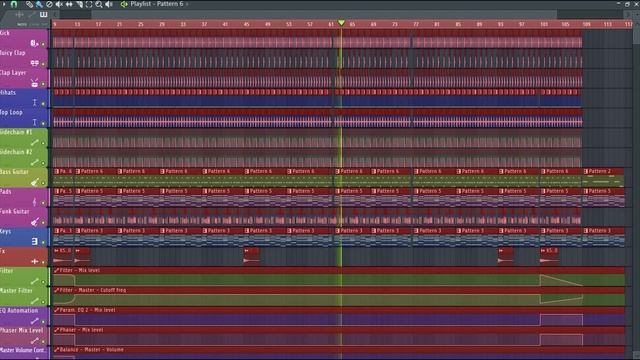Select the Master Volume Cont track header
Viewport: 640px width, 360px height.
[24, 353]
